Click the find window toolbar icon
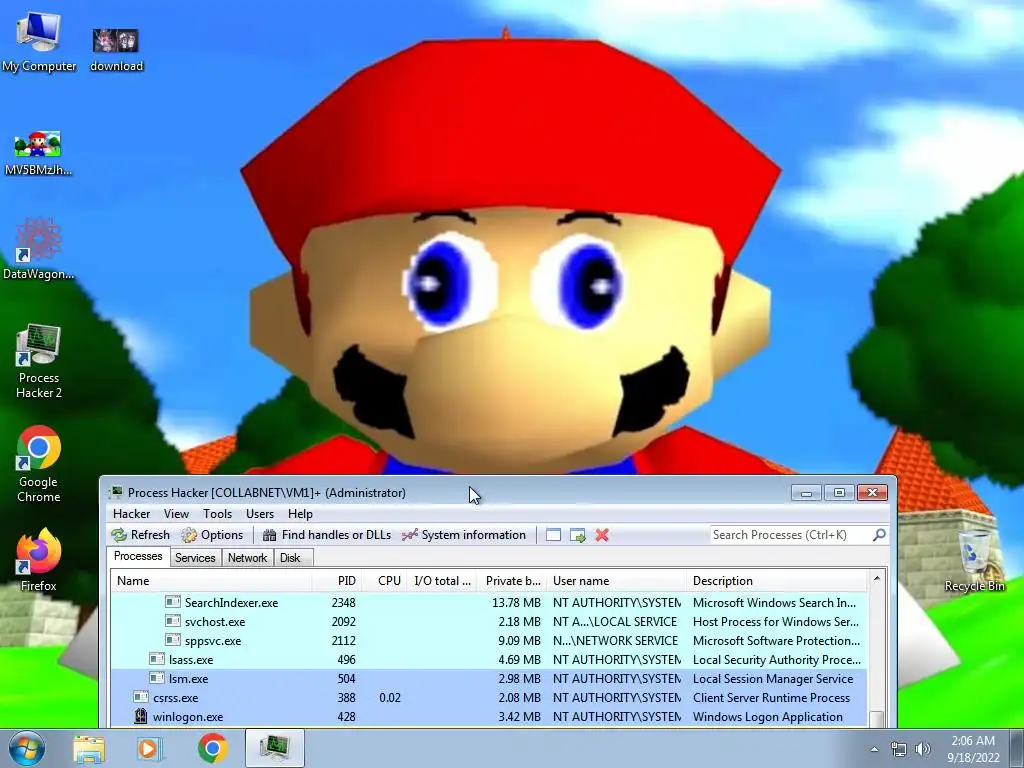 tap(553, 535)
